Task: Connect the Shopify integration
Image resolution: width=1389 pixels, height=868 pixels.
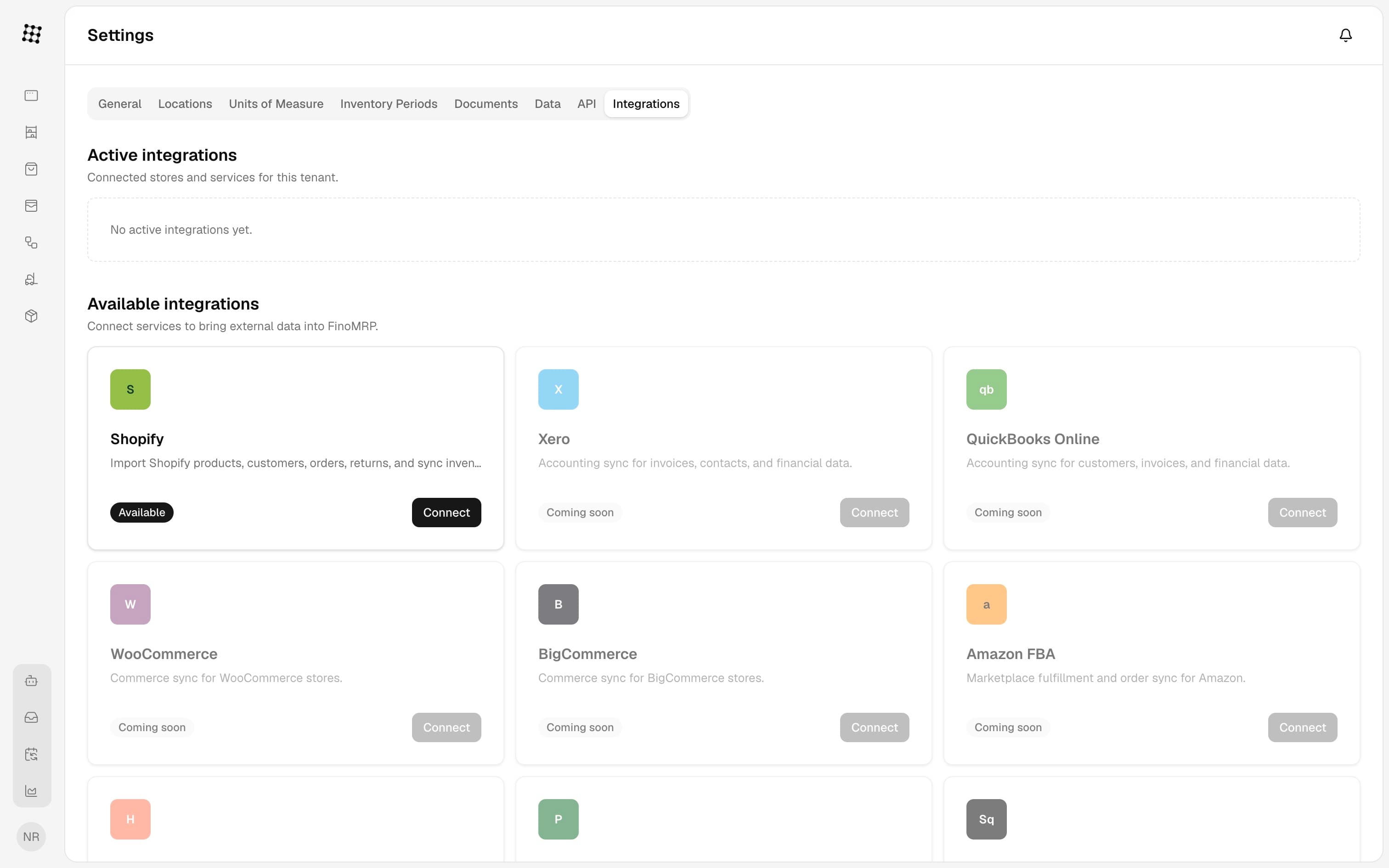Action: [x=446, y=512]
